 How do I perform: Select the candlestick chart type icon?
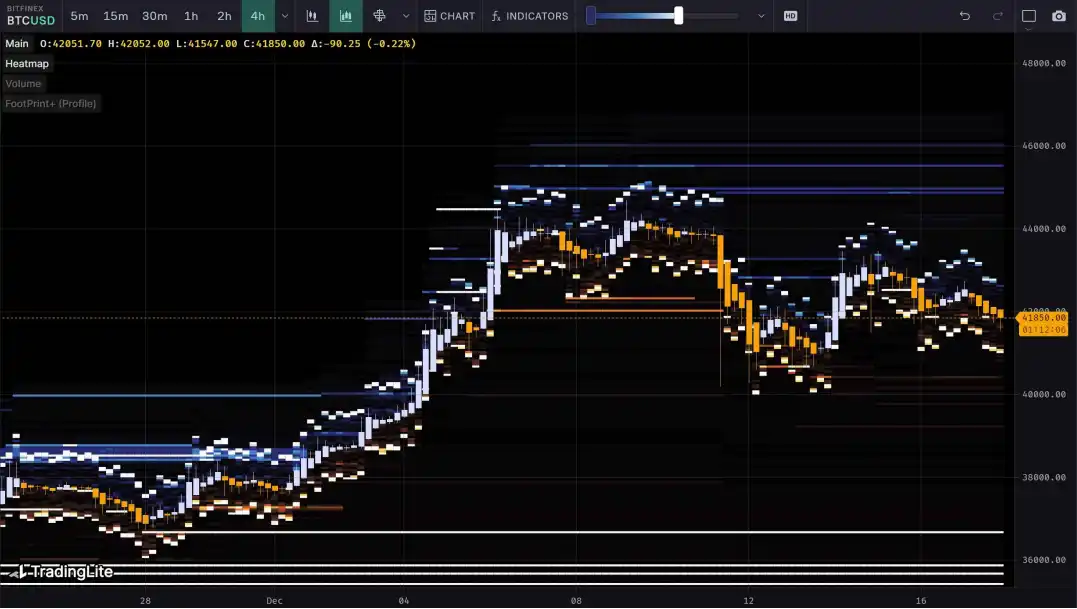313,16
